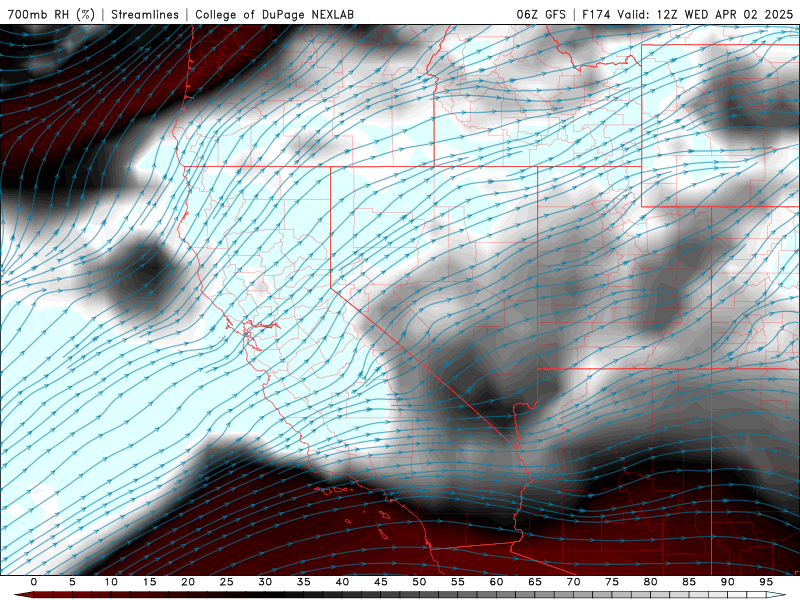Select the "15" tick label on the scale
This screenshot has width=800, height=600.
click(149, 582)
